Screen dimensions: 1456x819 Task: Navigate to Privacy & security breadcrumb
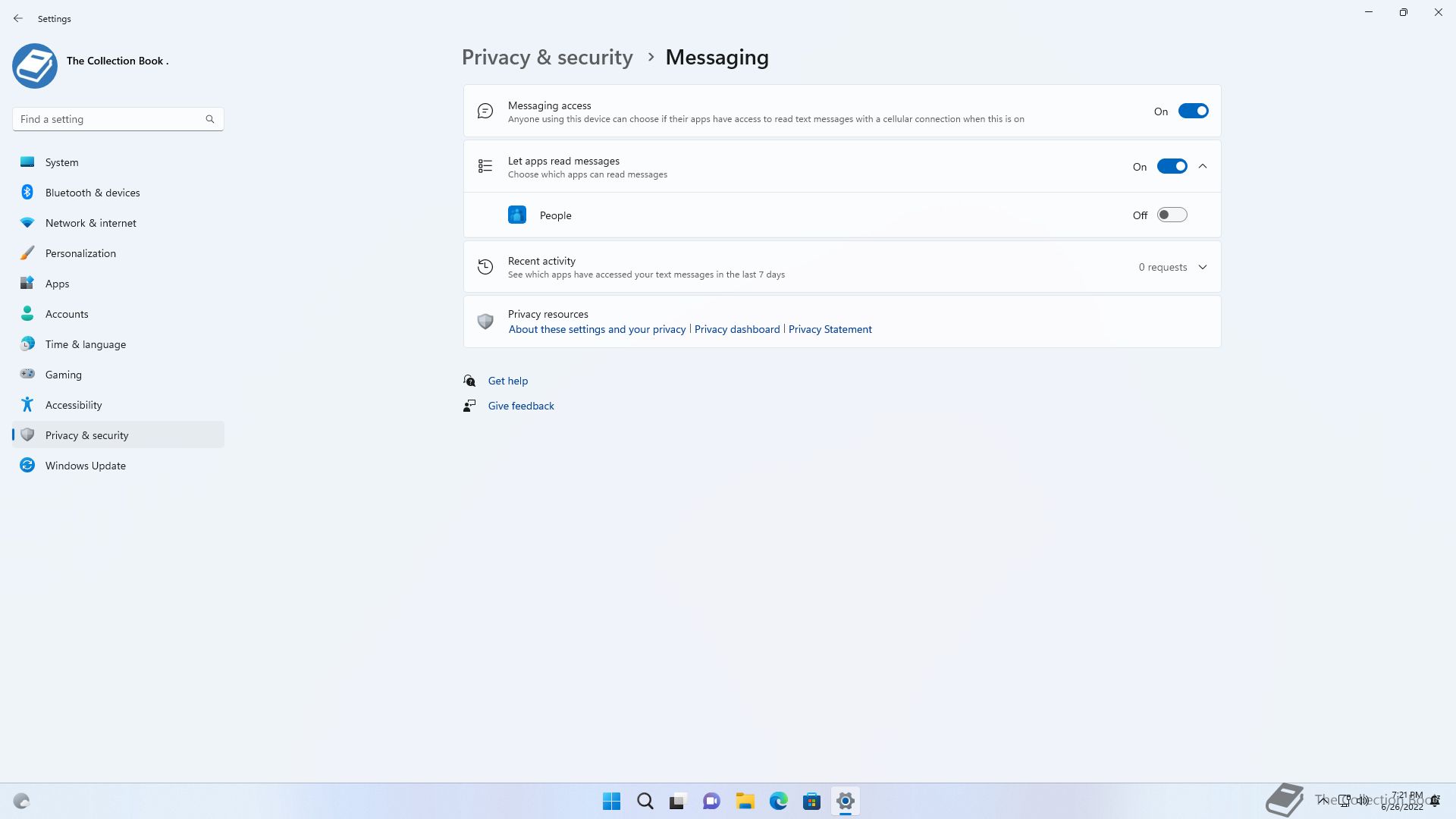click(x=547, y=58)
